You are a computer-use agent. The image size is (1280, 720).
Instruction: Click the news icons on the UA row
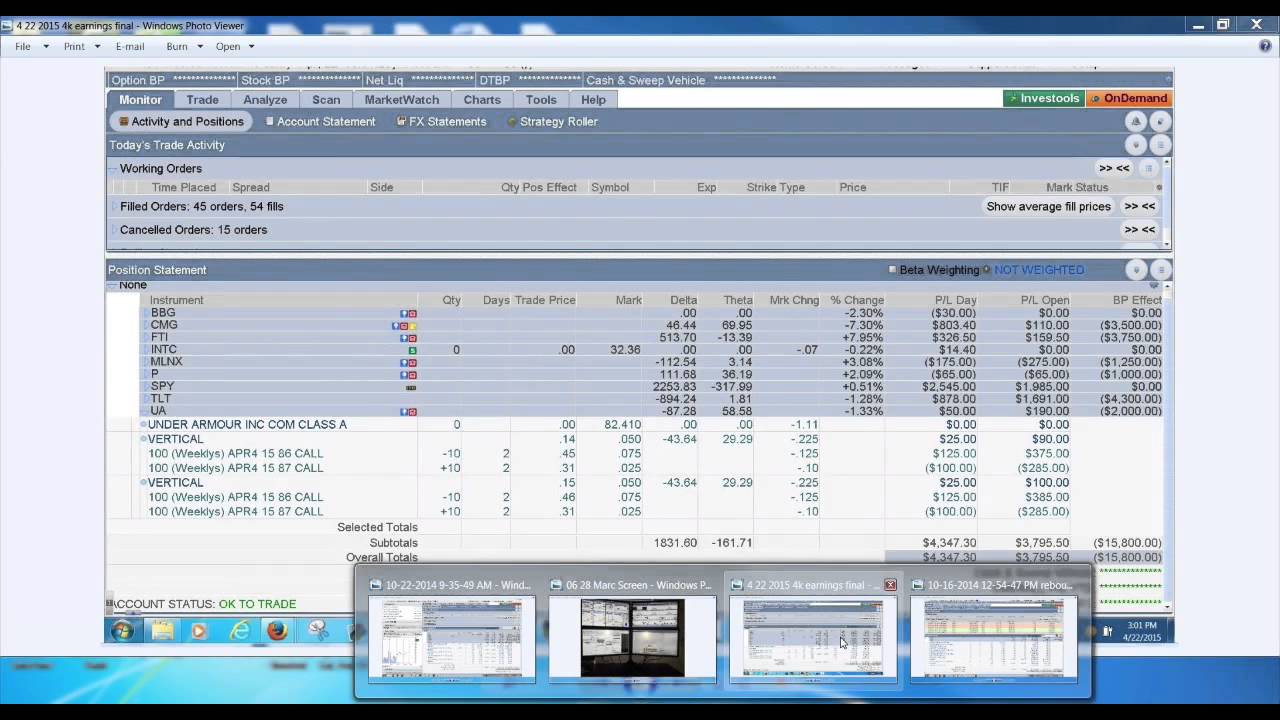(x=408, y=412)
